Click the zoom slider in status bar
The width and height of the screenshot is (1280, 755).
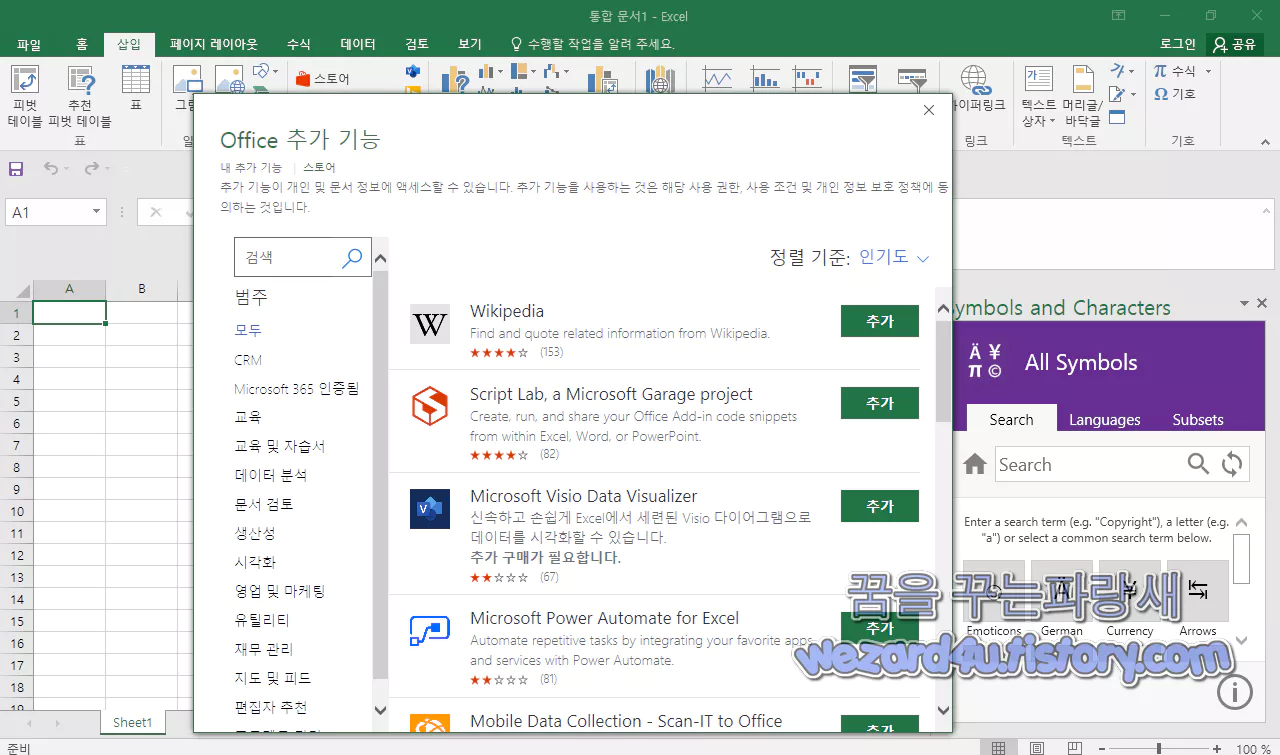click(1160, 748)
